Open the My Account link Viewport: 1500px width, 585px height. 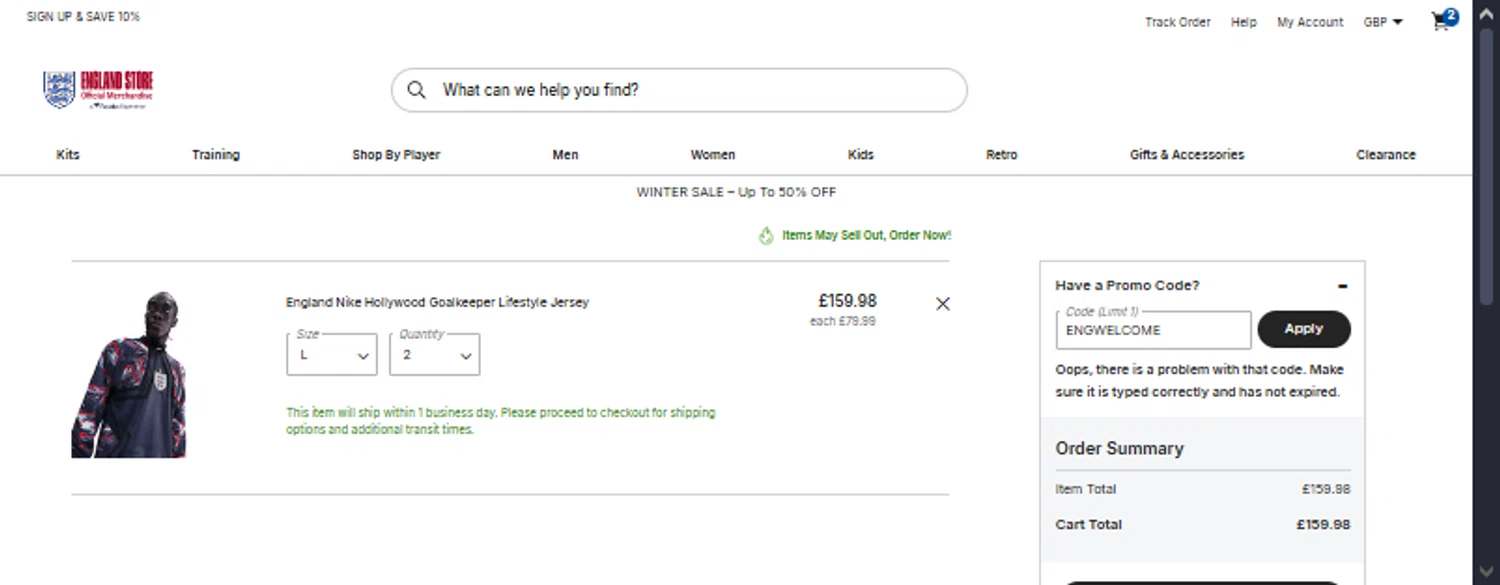tap(1309, 22)
